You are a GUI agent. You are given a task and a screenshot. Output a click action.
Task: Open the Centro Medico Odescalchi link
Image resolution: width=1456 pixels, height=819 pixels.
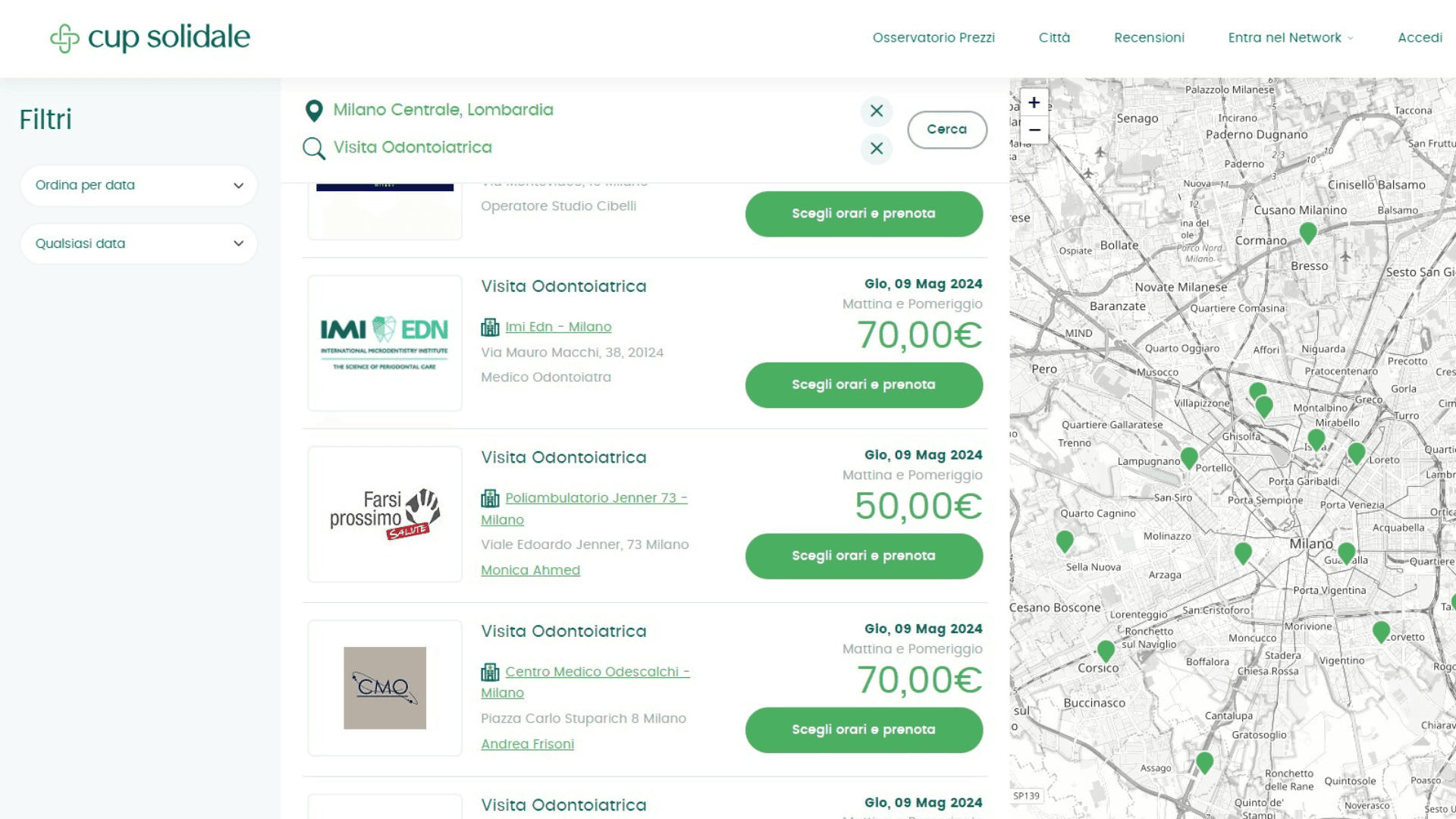597,673
